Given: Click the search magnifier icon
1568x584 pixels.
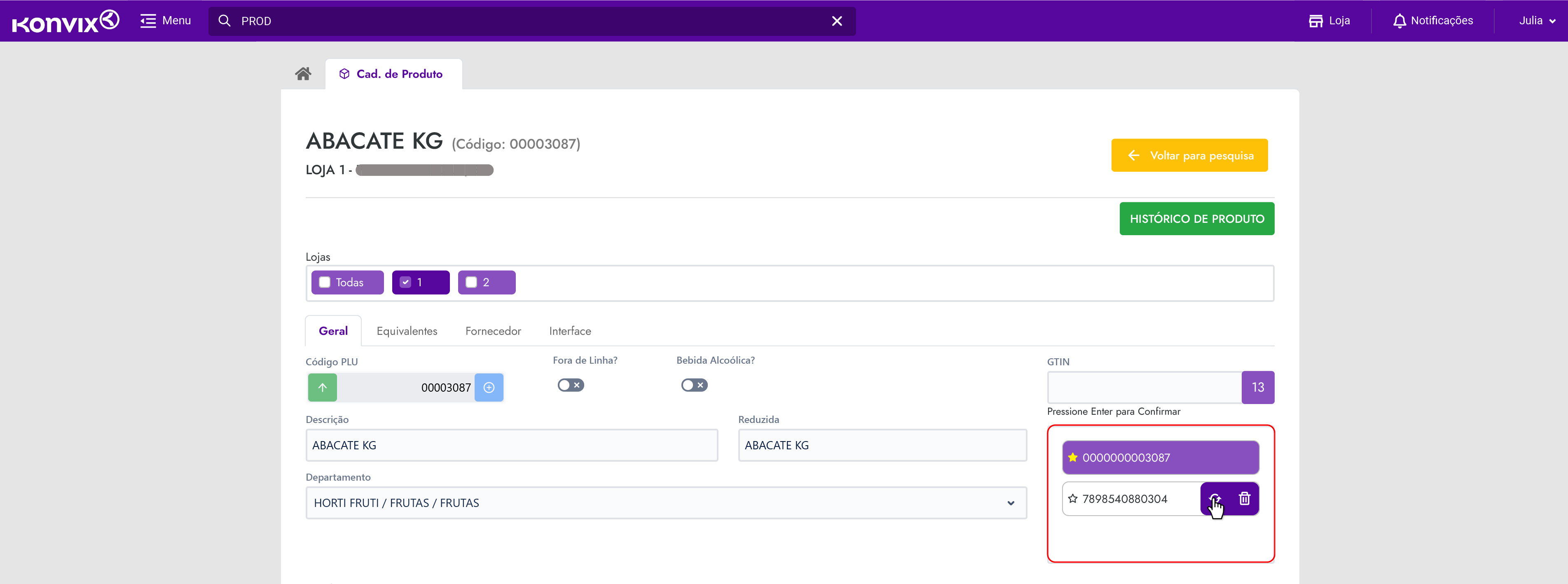Looking at the screenshot, I should (x=224, y=21).
